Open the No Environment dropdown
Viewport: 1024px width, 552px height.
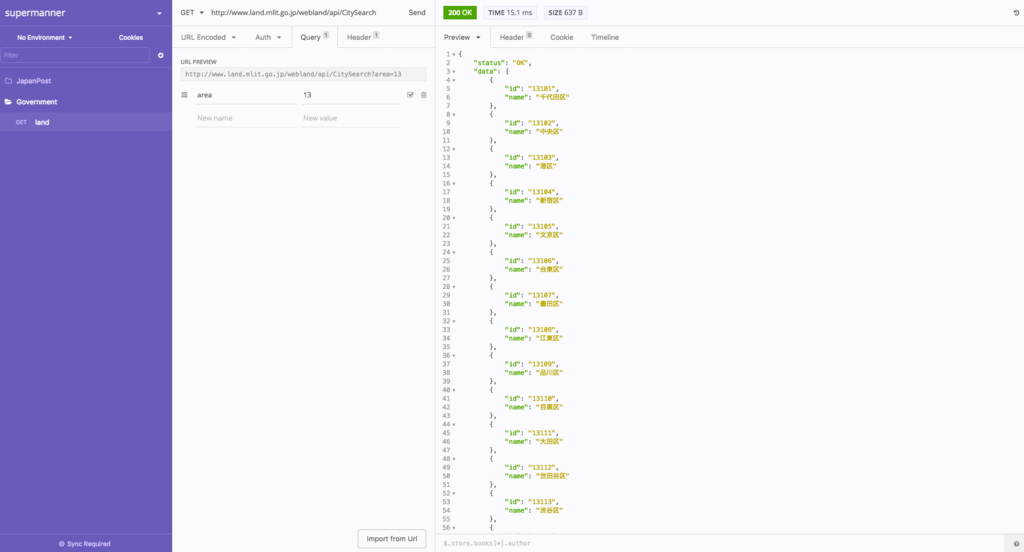(44, 37)
